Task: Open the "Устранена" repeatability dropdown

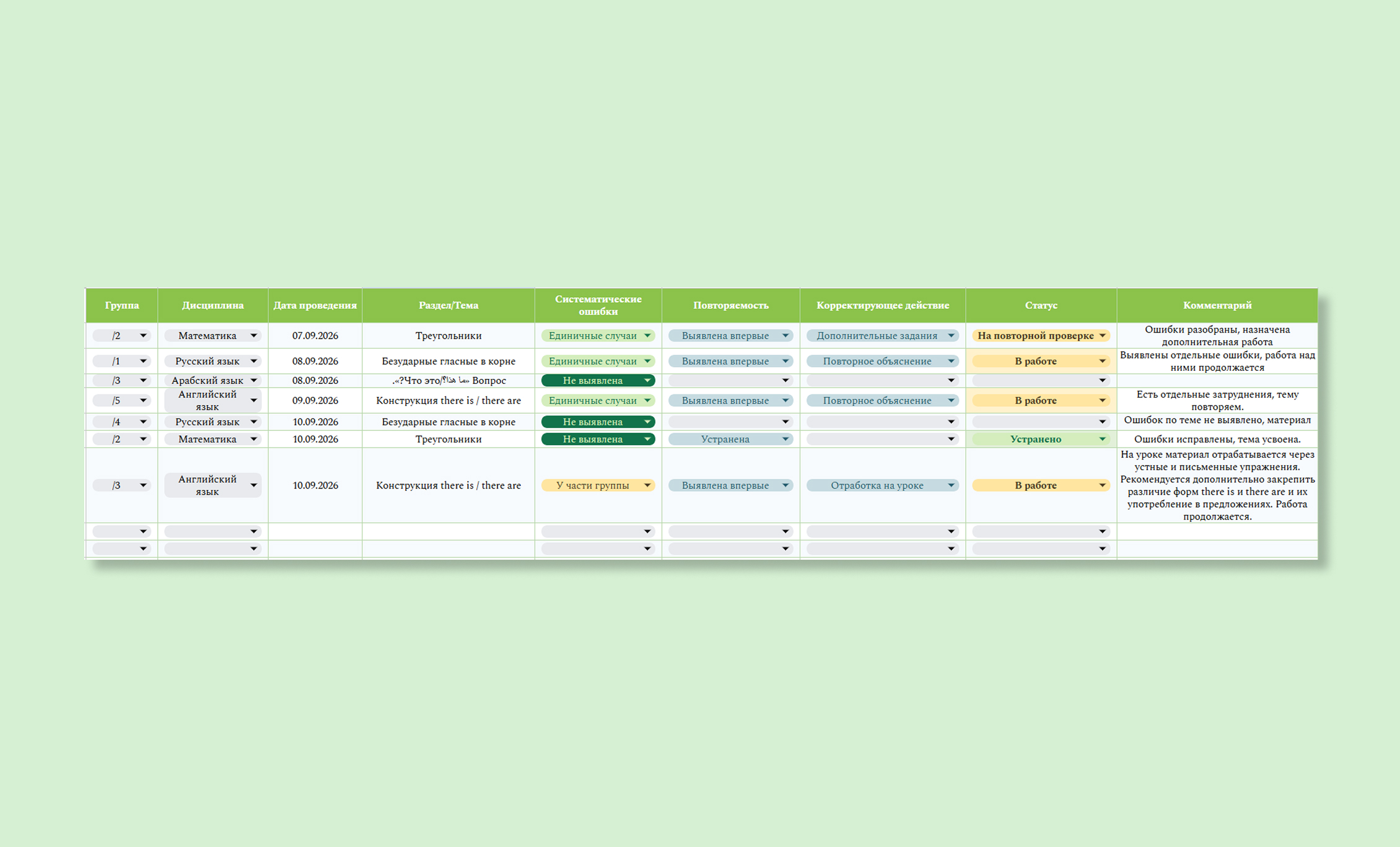Action: 730,439
